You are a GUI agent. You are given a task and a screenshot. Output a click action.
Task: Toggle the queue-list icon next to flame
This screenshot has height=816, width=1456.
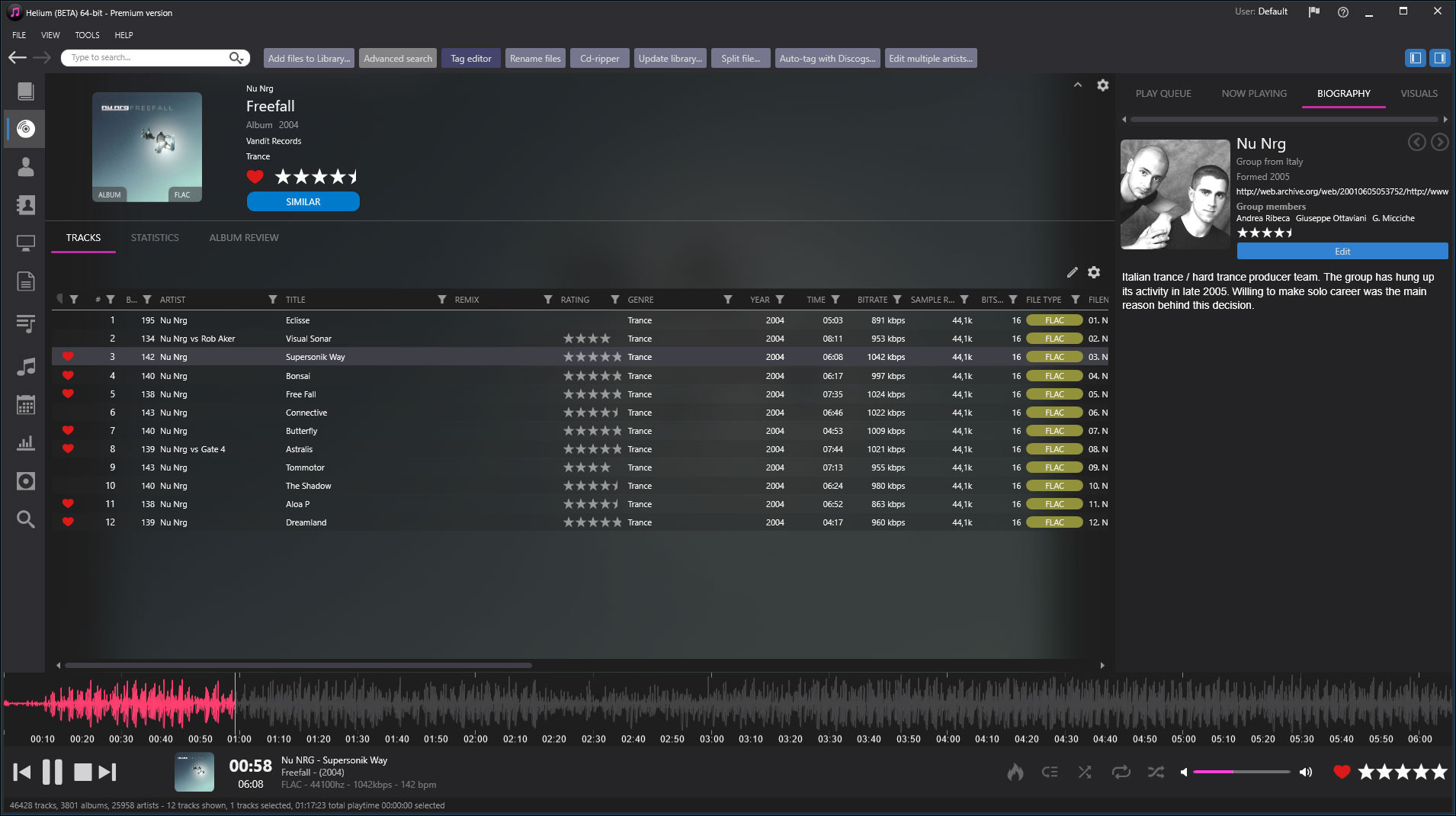click(x=1050, y=773)
